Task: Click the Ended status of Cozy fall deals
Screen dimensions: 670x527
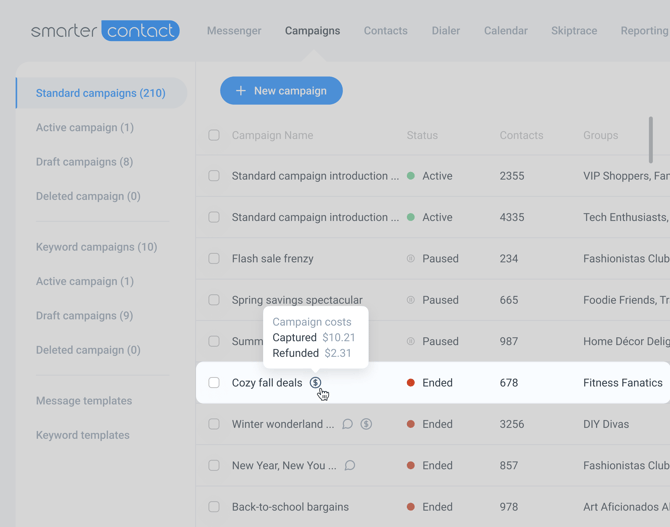Action: pos(429,383)
